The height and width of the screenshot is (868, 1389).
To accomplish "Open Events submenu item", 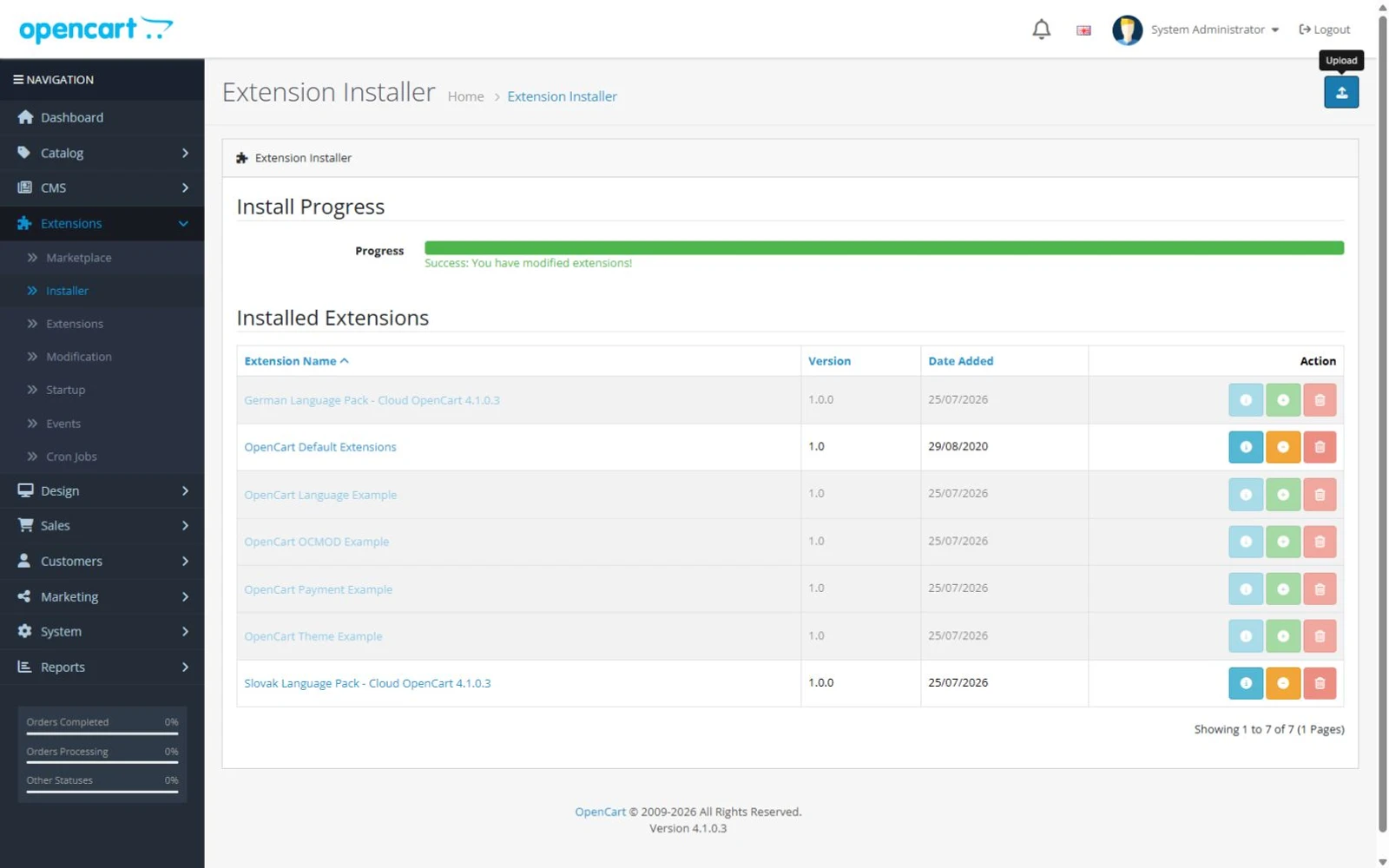I will pos(102,424).
